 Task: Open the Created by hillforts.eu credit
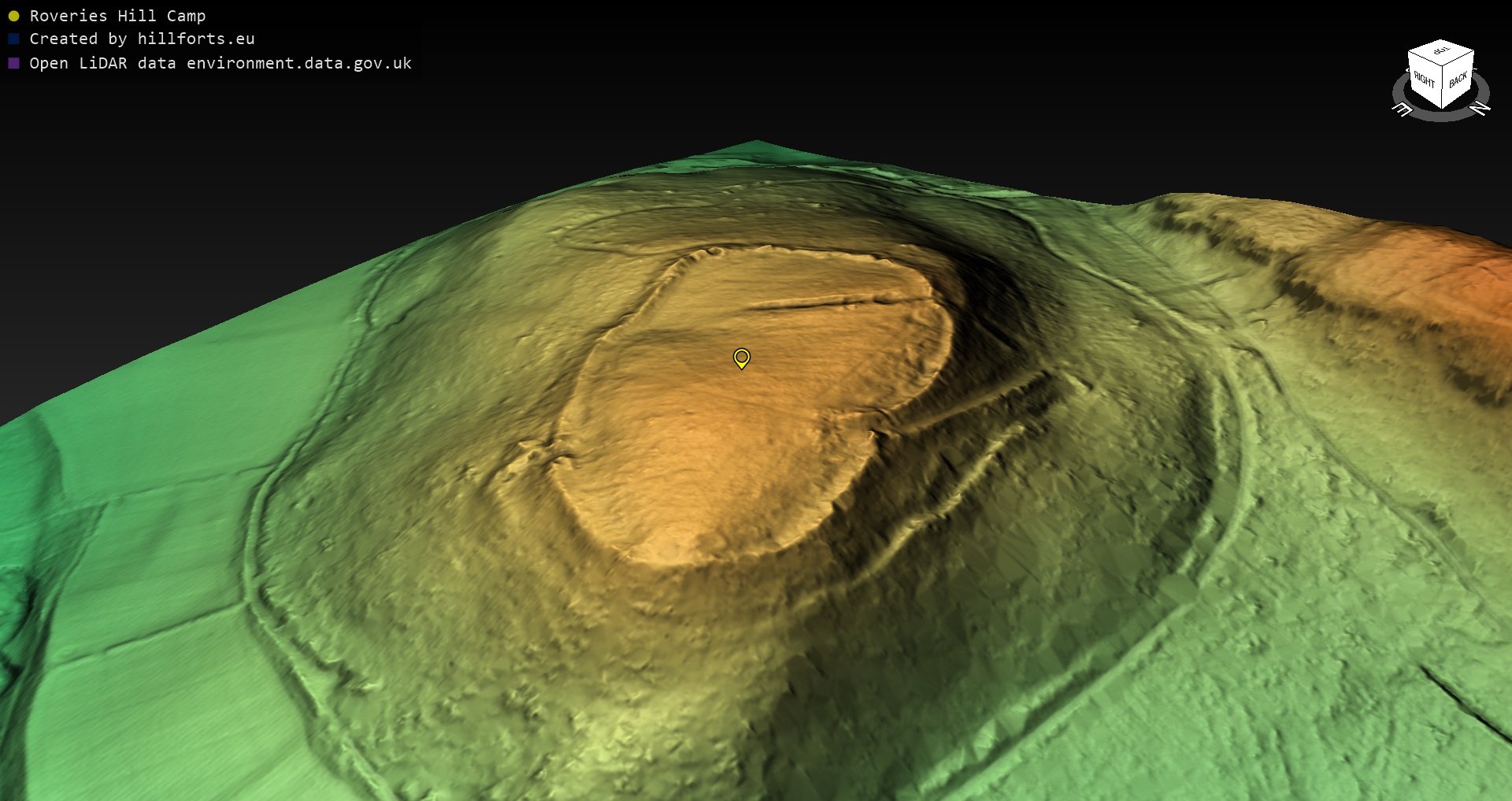pyautogui.click(x=142, y=39)
